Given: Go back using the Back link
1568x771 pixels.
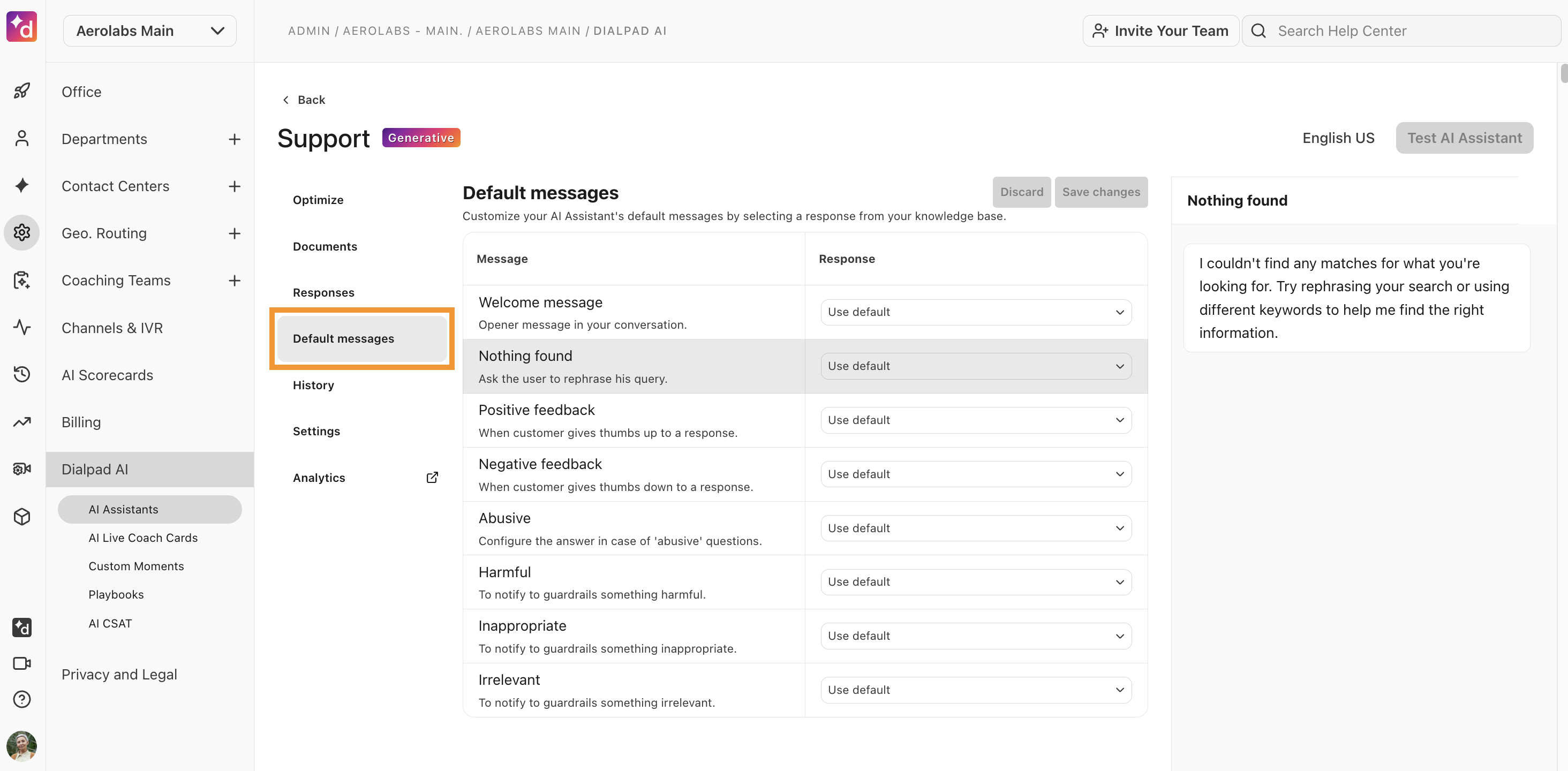Looking at the screenshot, I should coord(304,100).
